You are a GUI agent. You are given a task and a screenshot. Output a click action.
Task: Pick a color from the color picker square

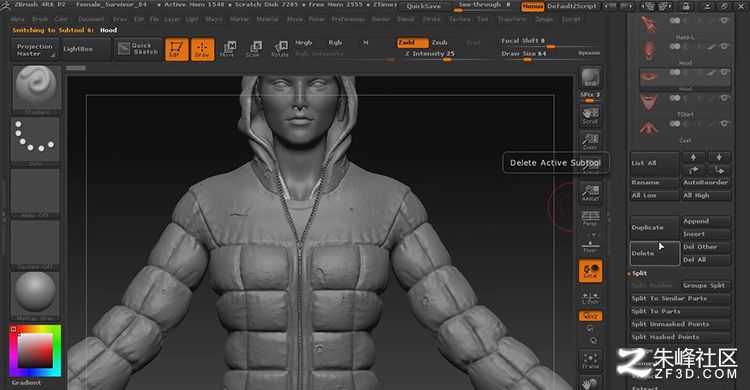[x=35, y=350]
